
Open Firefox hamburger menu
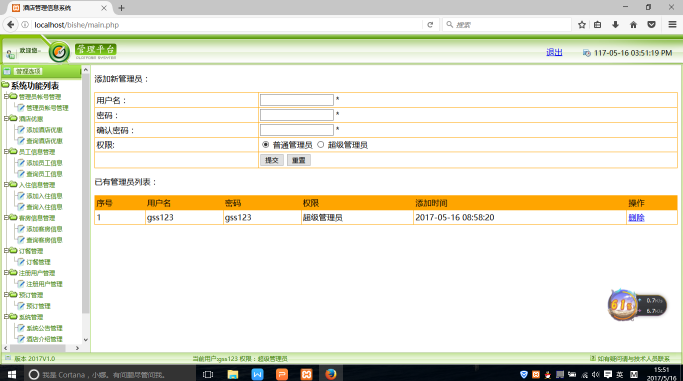(x=672, y=25)
